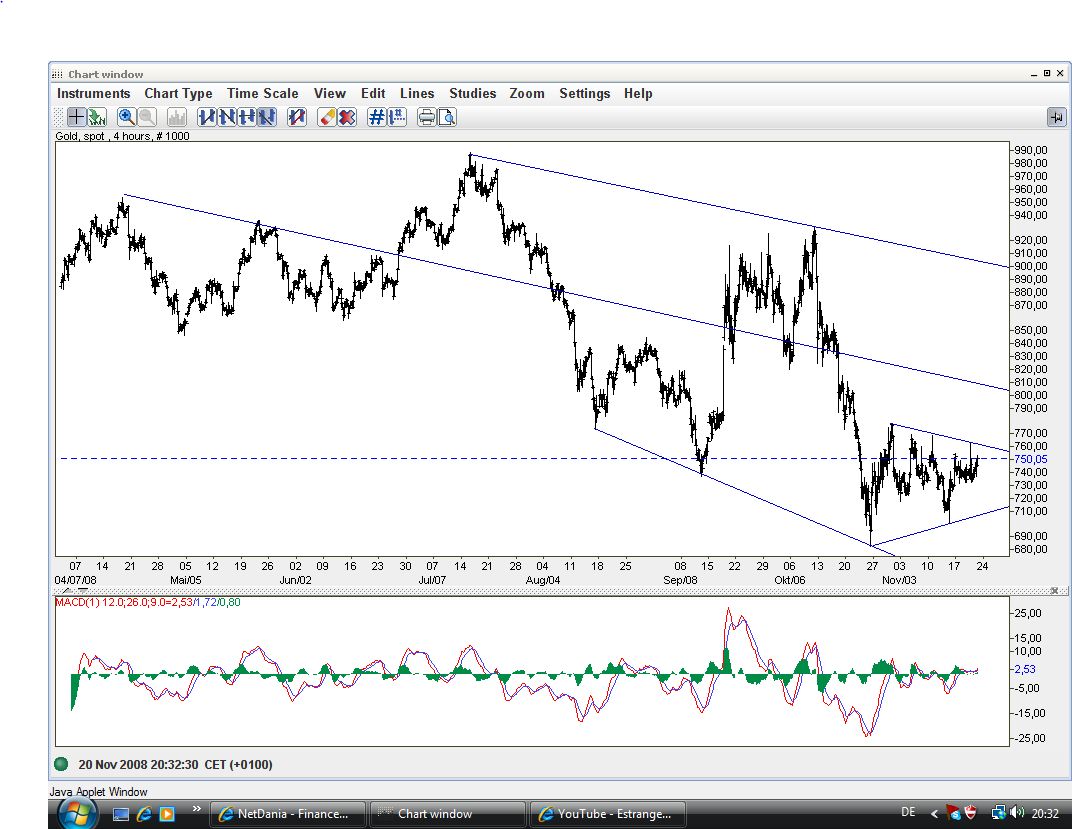Launch the media player quick launch icon
The height and width of the screenshot is (829, 1072).
167,814
